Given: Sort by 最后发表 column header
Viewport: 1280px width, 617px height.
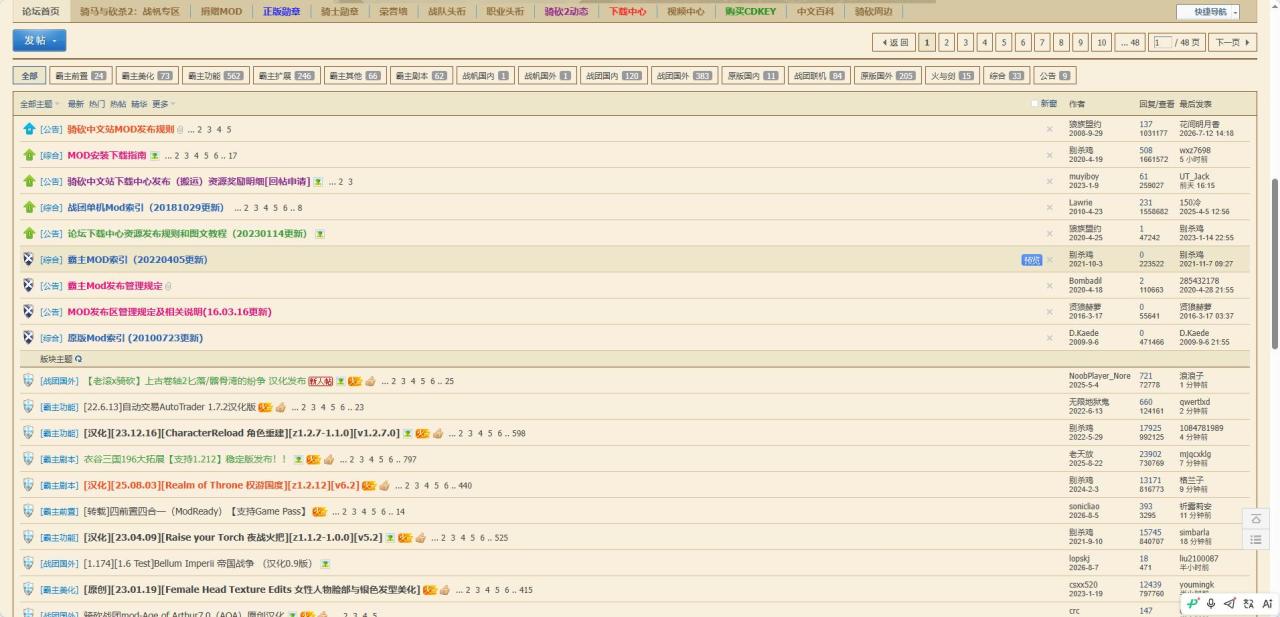Looking at the screenshot, I should coord(1195,104).
